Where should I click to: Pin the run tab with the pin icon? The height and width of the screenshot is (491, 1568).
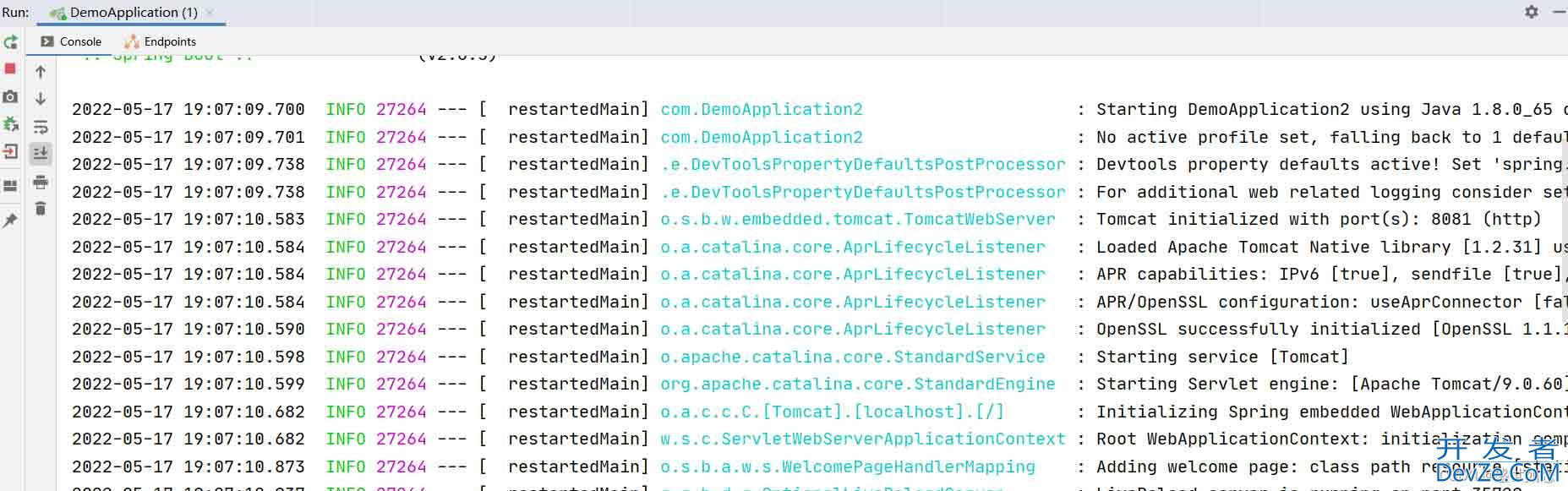coord(10,221)
